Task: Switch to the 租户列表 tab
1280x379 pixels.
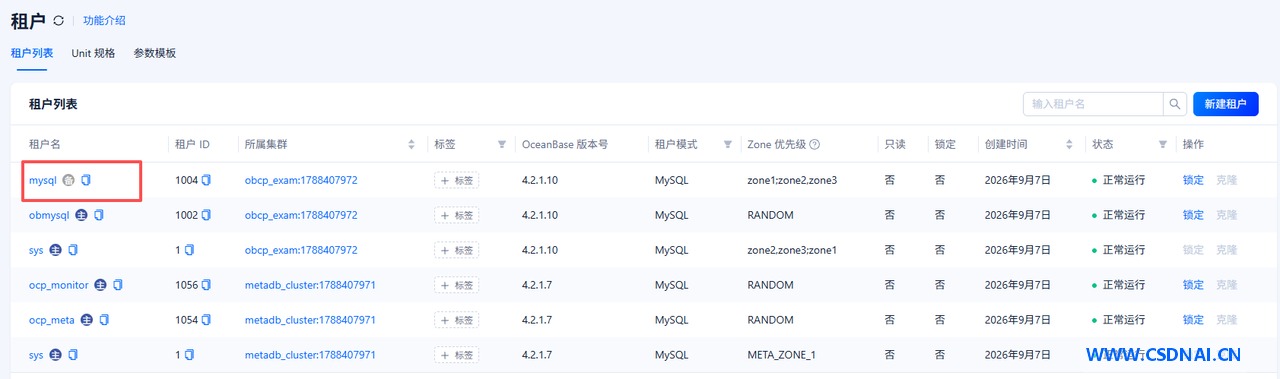Action: [32, 53]
